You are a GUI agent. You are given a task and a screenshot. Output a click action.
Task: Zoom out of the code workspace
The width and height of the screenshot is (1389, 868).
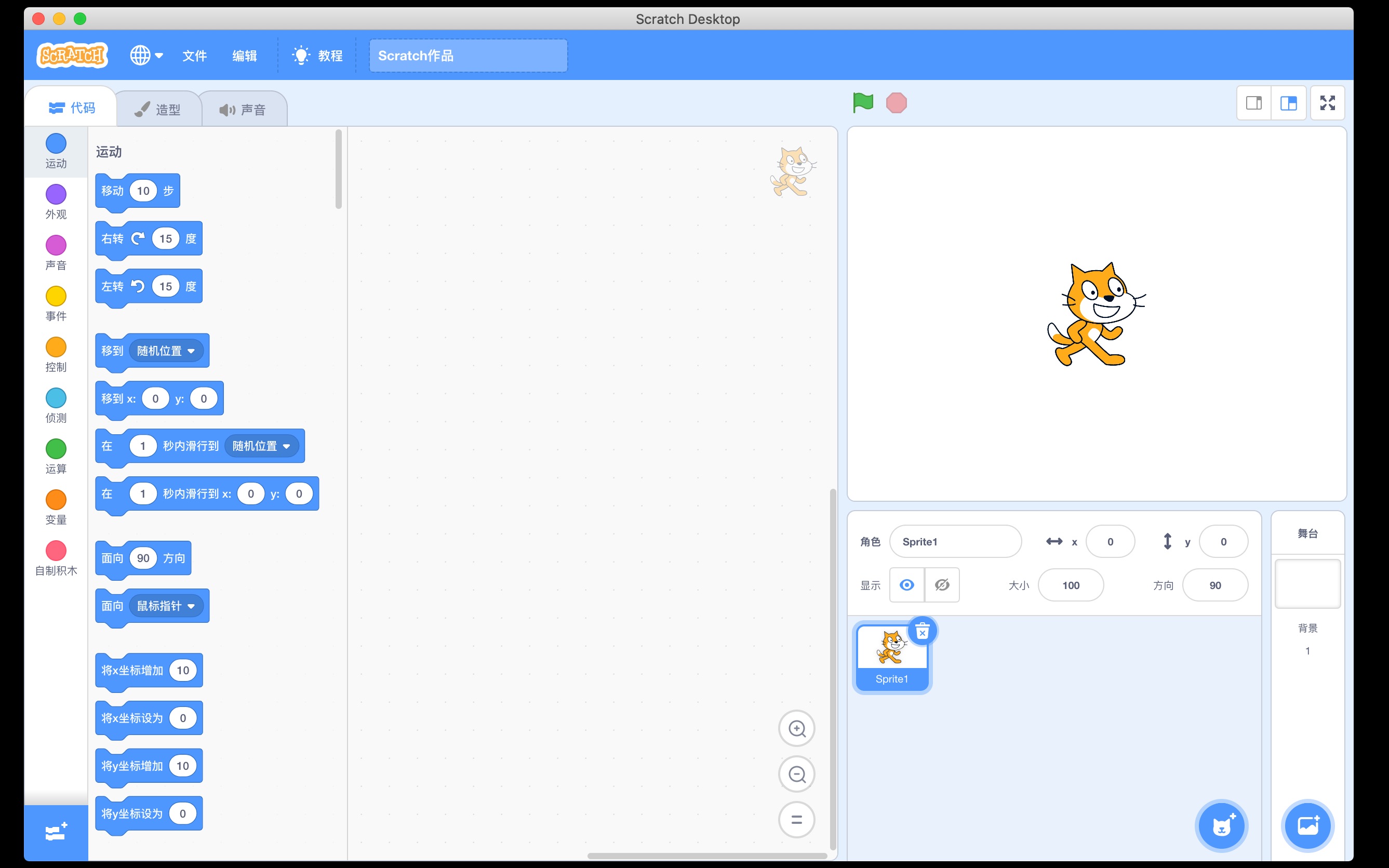point(796,774)
